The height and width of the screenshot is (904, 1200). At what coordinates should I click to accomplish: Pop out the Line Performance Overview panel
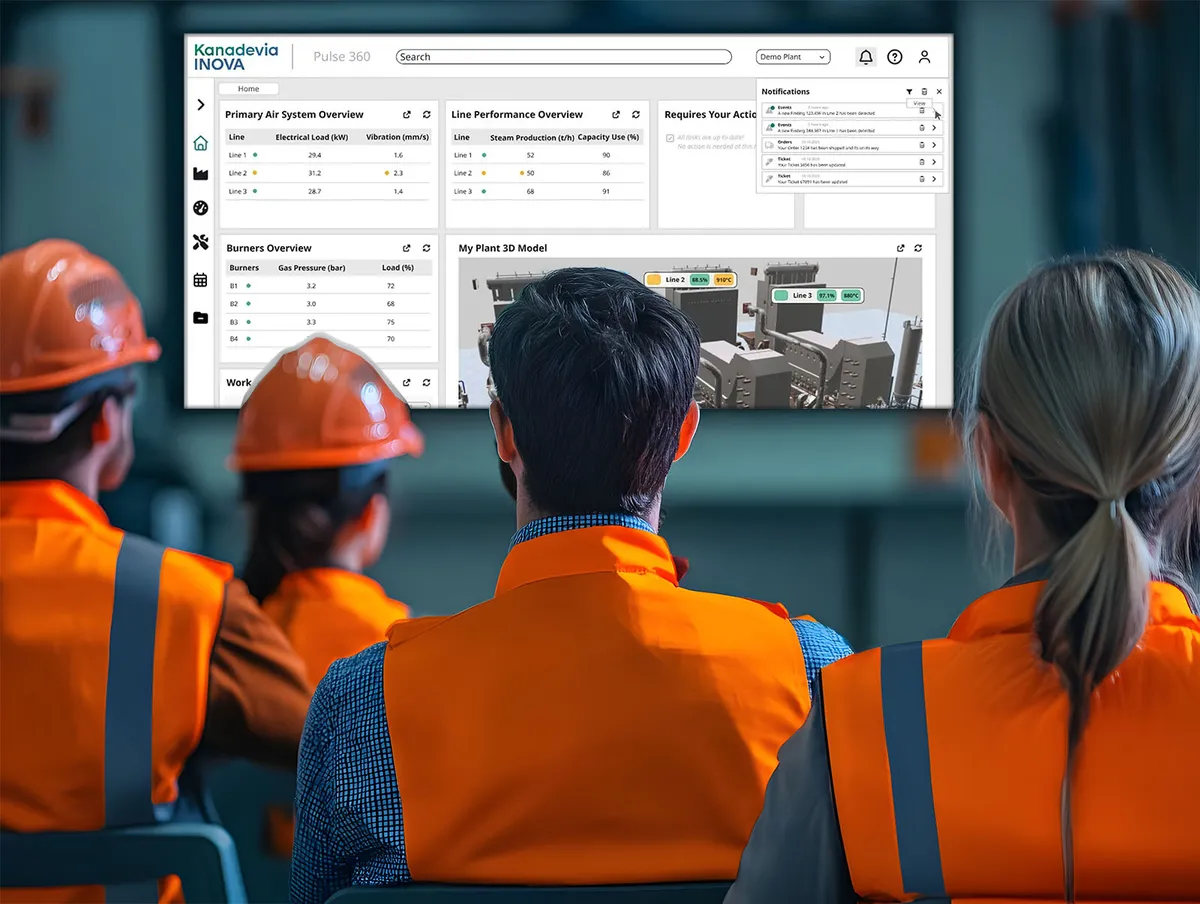[x=616, y=115]
